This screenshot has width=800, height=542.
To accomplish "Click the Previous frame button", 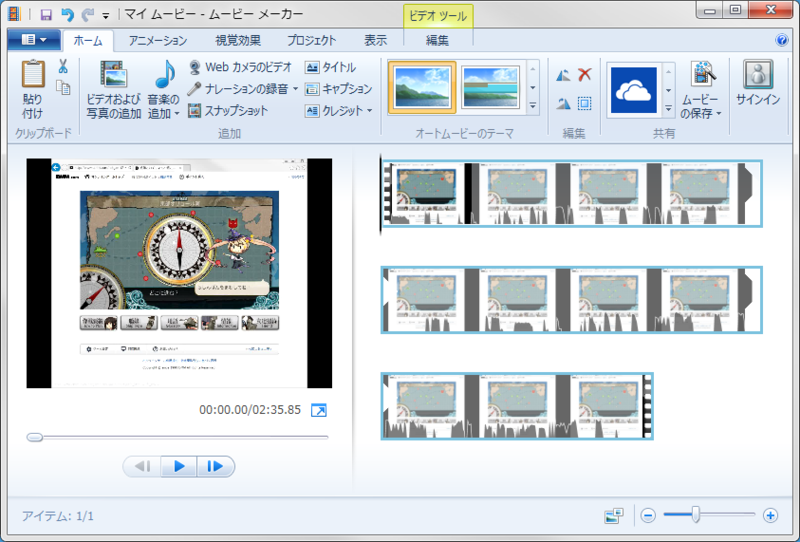I will 142,466.
